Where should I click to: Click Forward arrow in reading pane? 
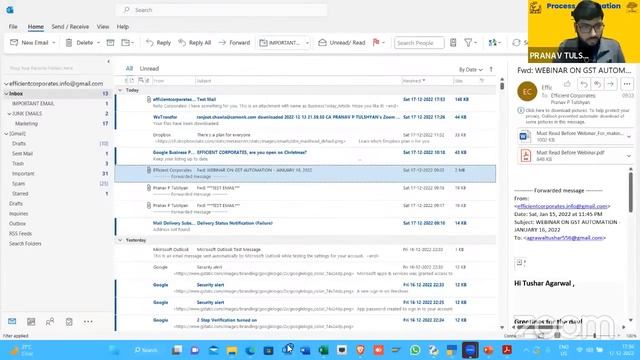click(x=610, y=84)
